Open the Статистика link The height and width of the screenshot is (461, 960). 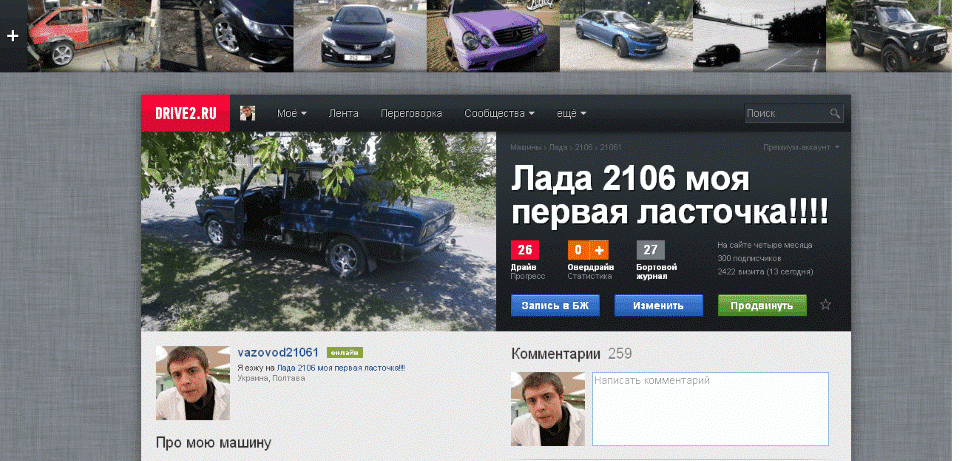(589, 276)
